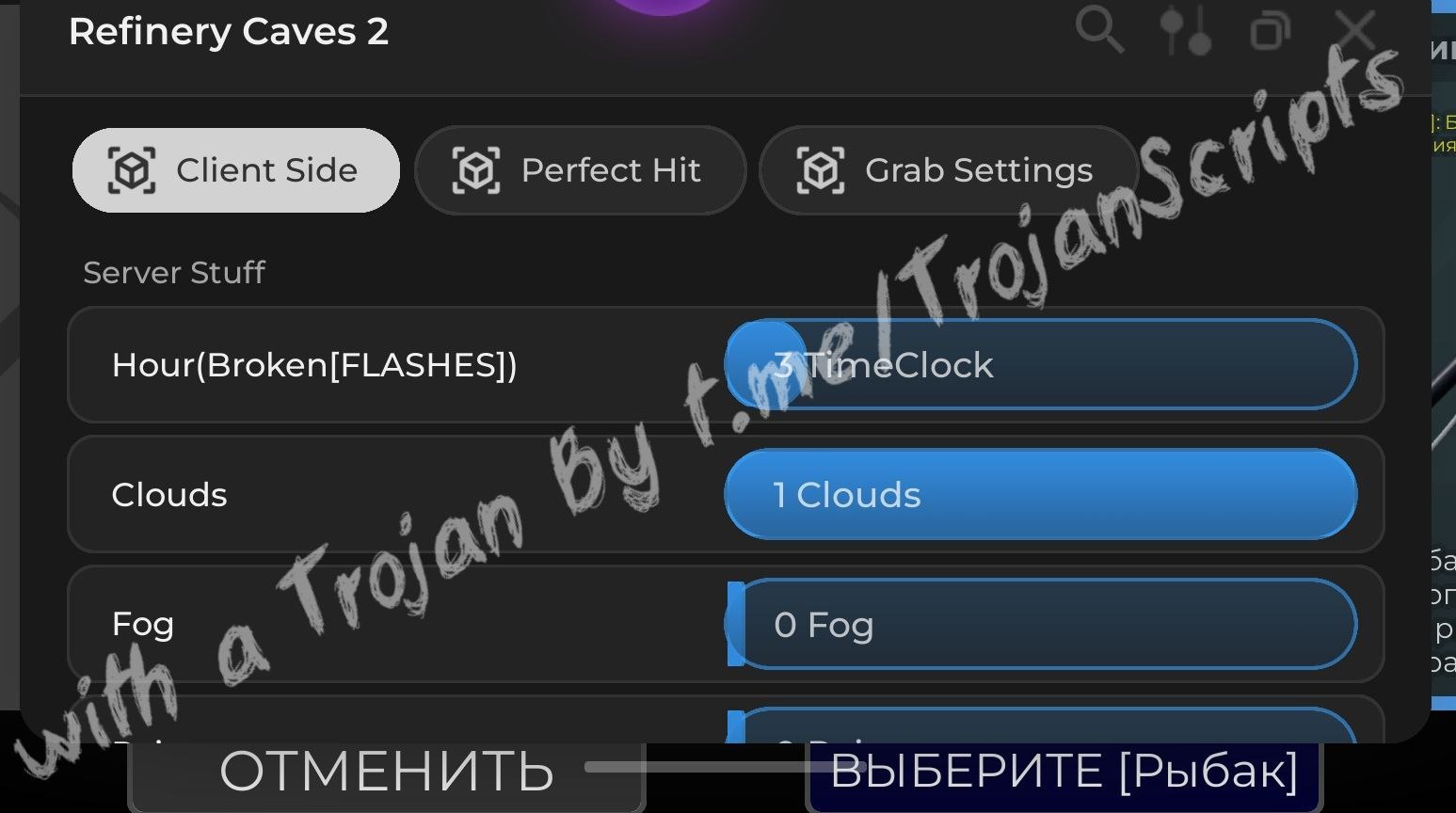Click the partially visible bottom slider
Image resolution: width=1456 pixels, height=813 pixels.
(1040, 725)
